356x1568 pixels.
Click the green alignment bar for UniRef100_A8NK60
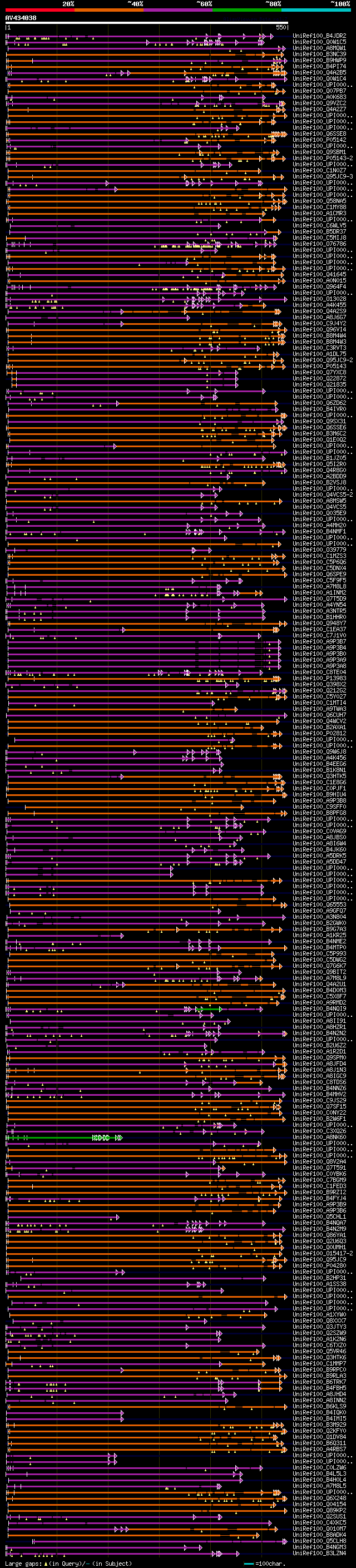64,1137
